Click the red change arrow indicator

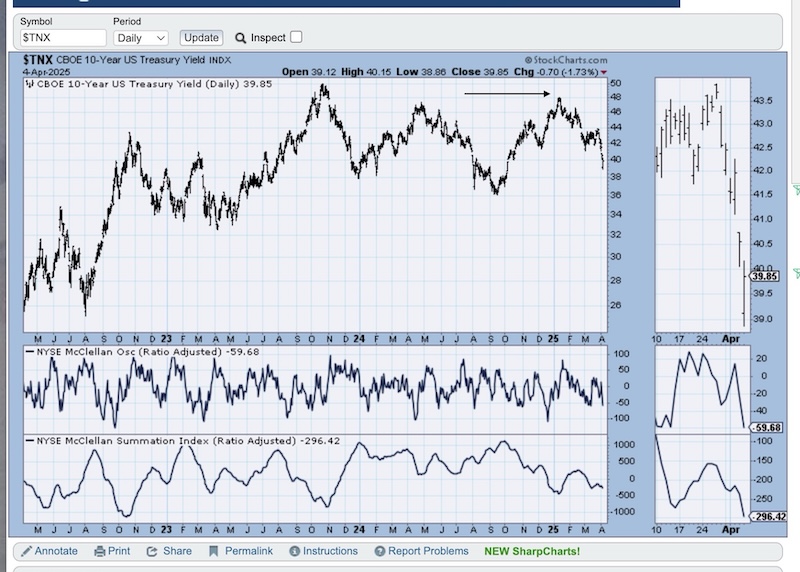point(604,72)
